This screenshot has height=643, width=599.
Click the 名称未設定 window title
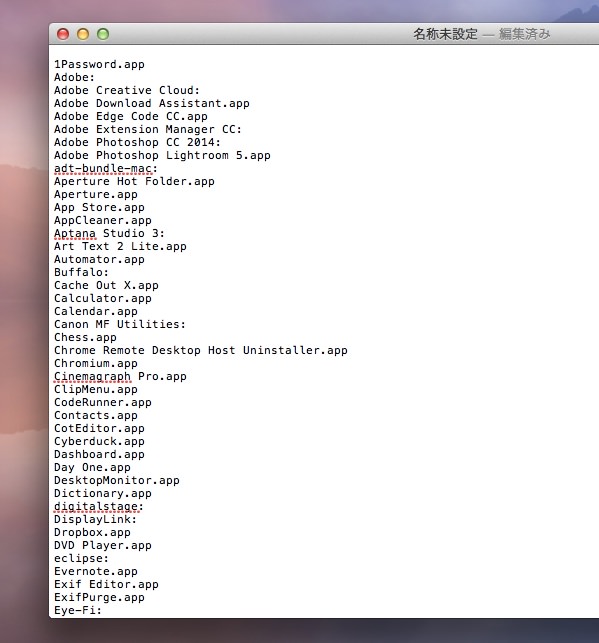tap(445, 34)
